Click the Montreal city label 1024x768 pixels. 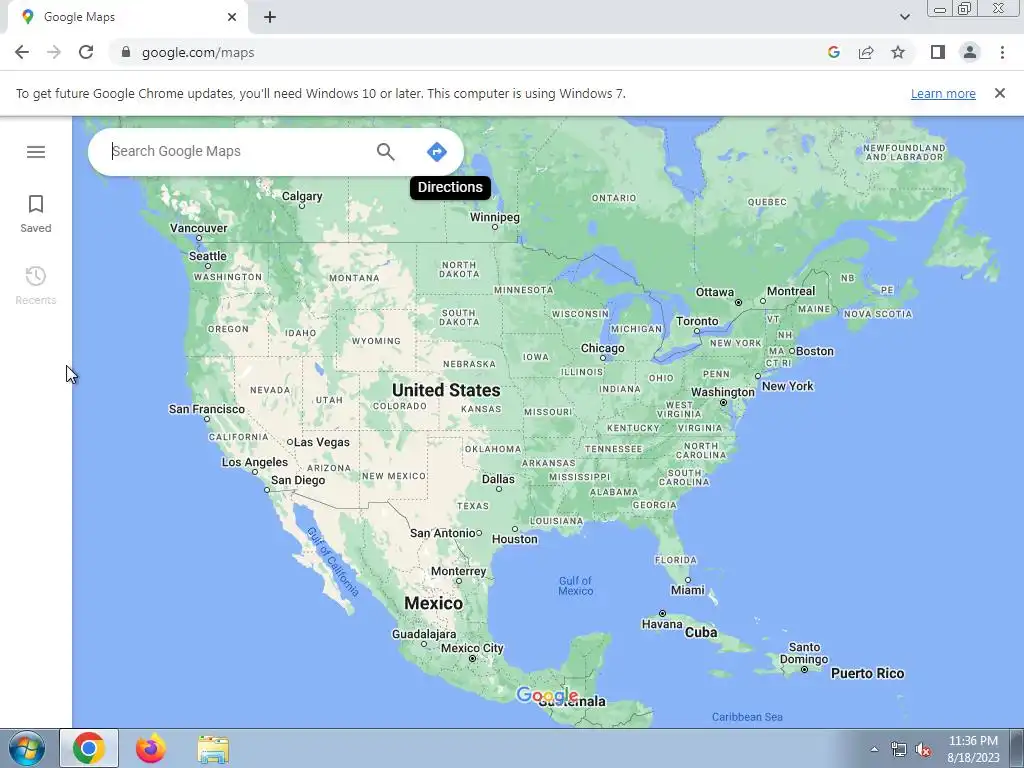pyautogui.click(x=791, y=291)
